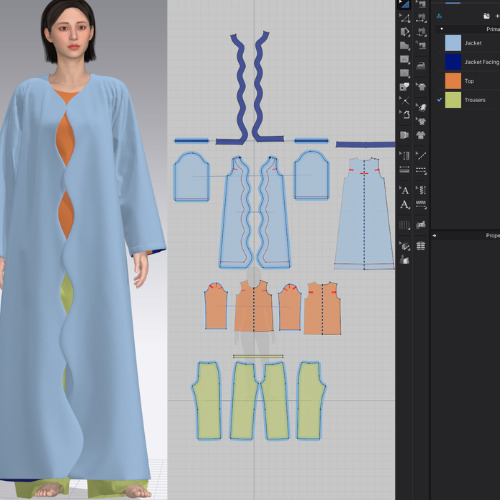Click the orange front bodice pattern piece
The height and width of the screenshot is (500, 500).
point(254,306)
